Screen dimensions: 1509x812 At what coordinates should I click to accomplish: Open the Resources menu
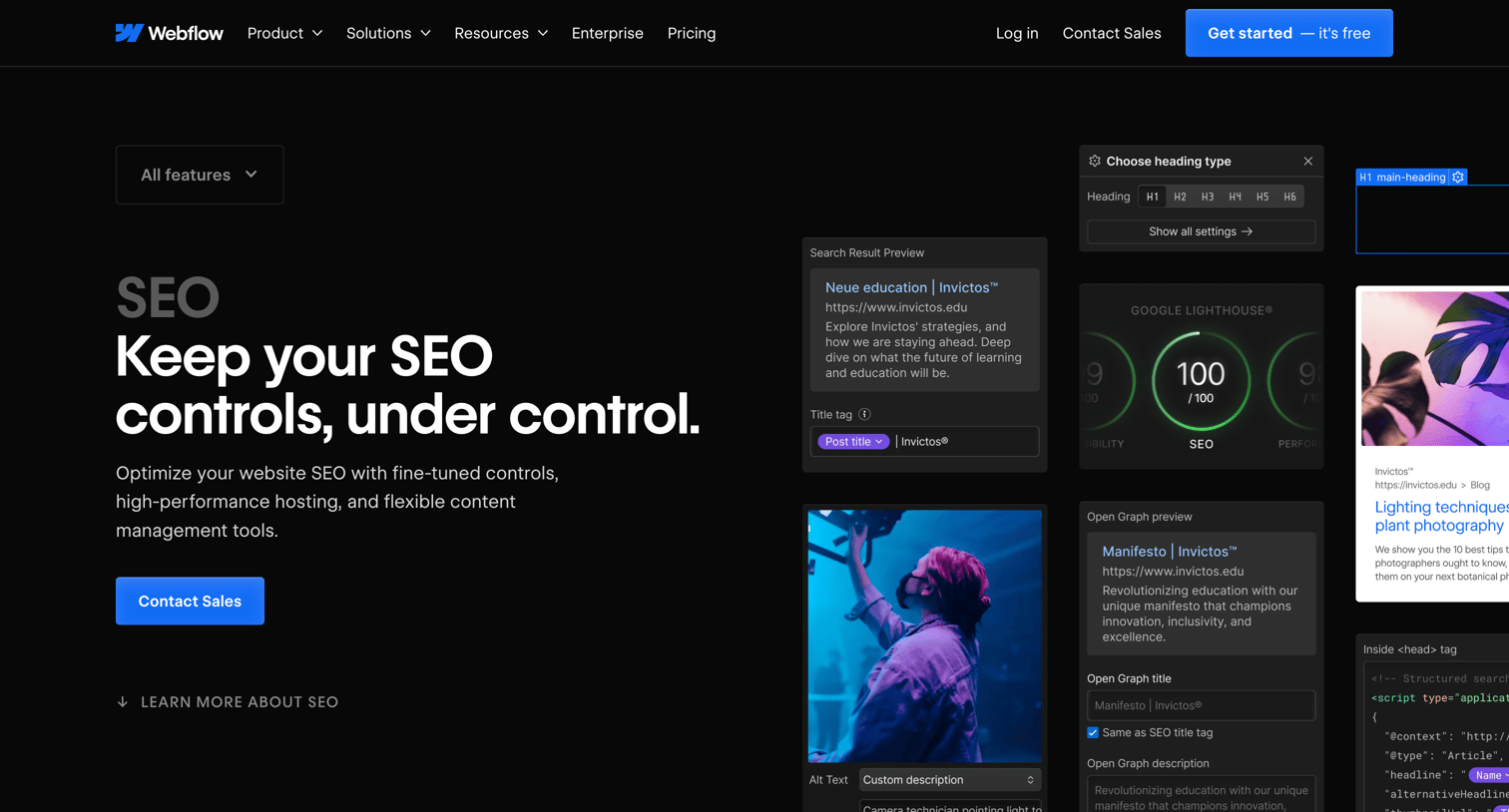pos(501,33)
